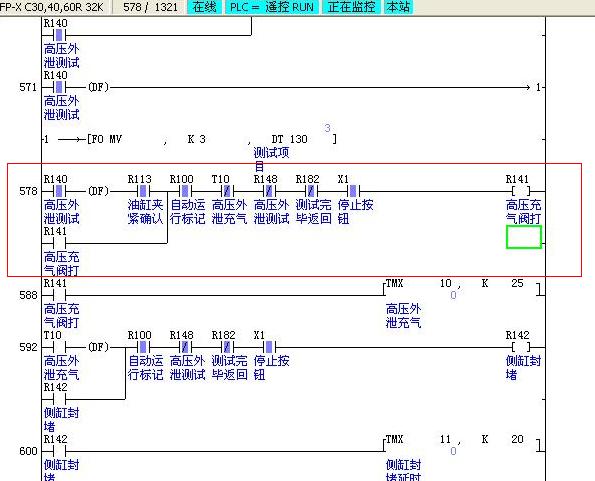Select R141 output coil on rung 578
The image size is (595, 481).
[521, 191]
